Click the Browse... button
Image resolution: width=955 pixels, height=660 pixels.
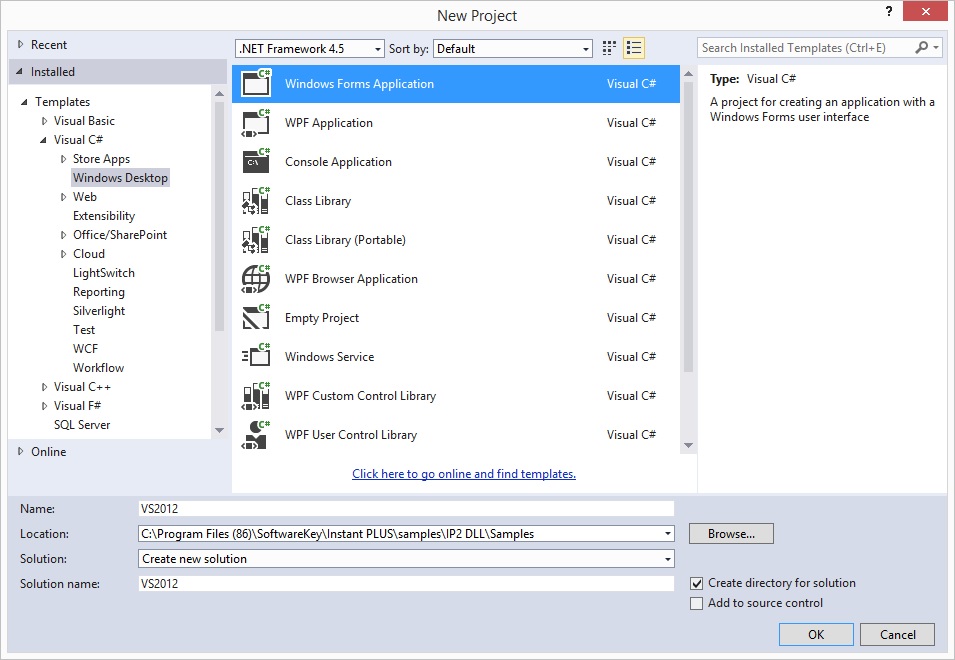tap(731, 534)
